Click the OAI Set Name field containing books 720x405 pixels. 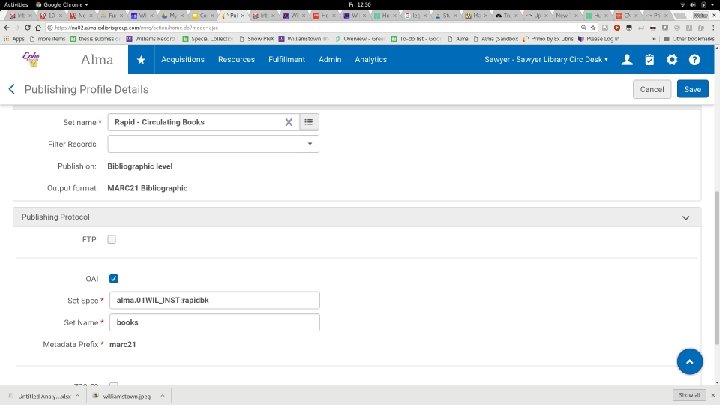coord(214,322)
